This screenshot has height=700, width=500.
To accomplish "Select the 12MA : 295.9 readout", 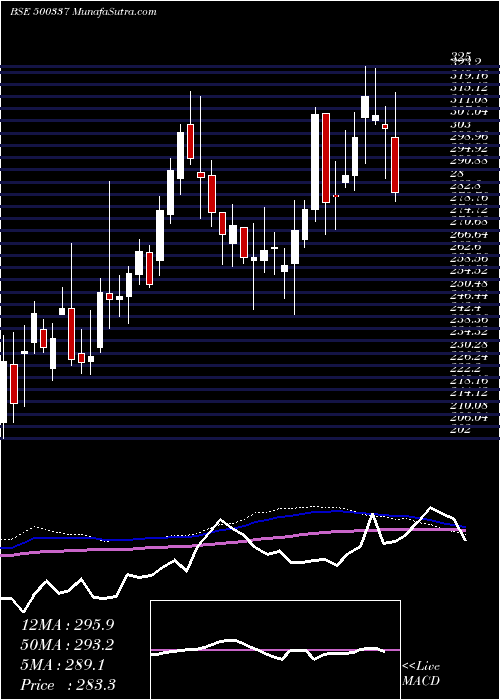I will (67, 625).
